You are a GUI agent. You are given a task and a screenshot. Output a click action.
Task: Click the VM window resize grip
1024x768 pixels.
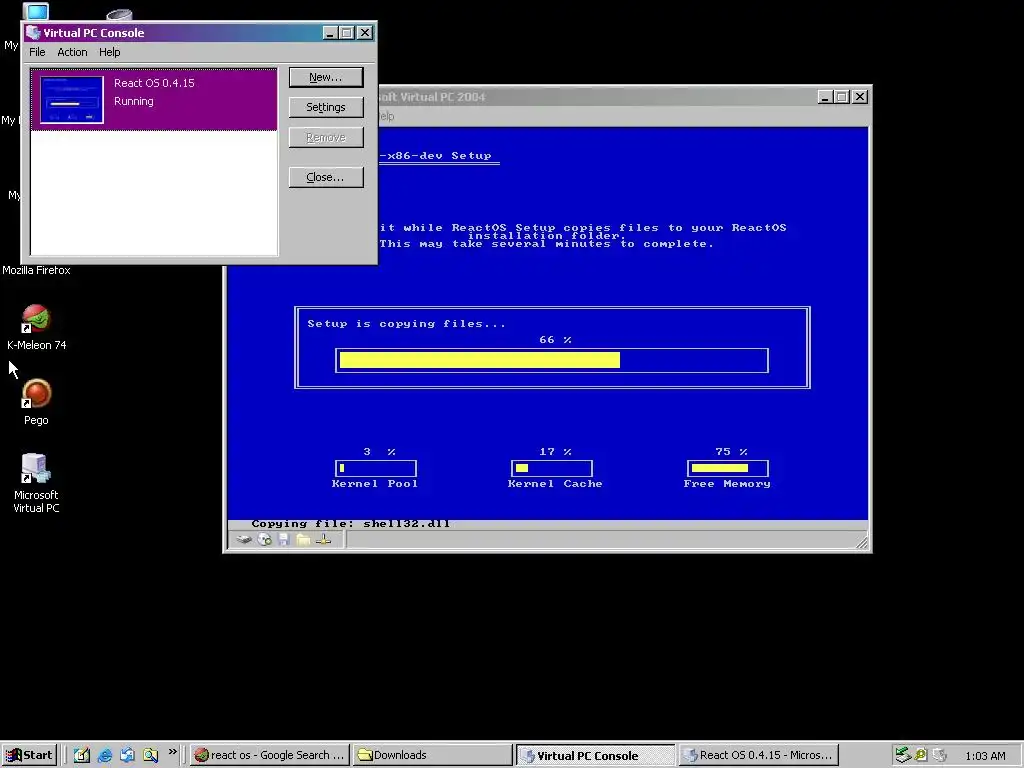coord(862,542)
